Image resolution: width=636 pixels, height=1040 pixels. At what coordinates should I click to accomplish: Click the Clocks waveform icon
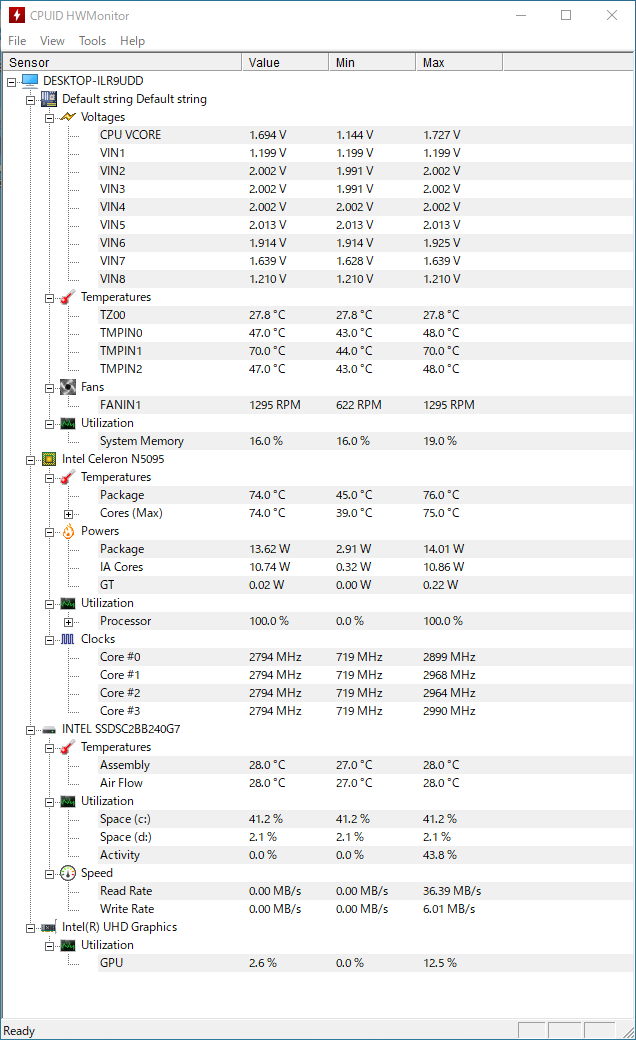[x=68, y=639]
